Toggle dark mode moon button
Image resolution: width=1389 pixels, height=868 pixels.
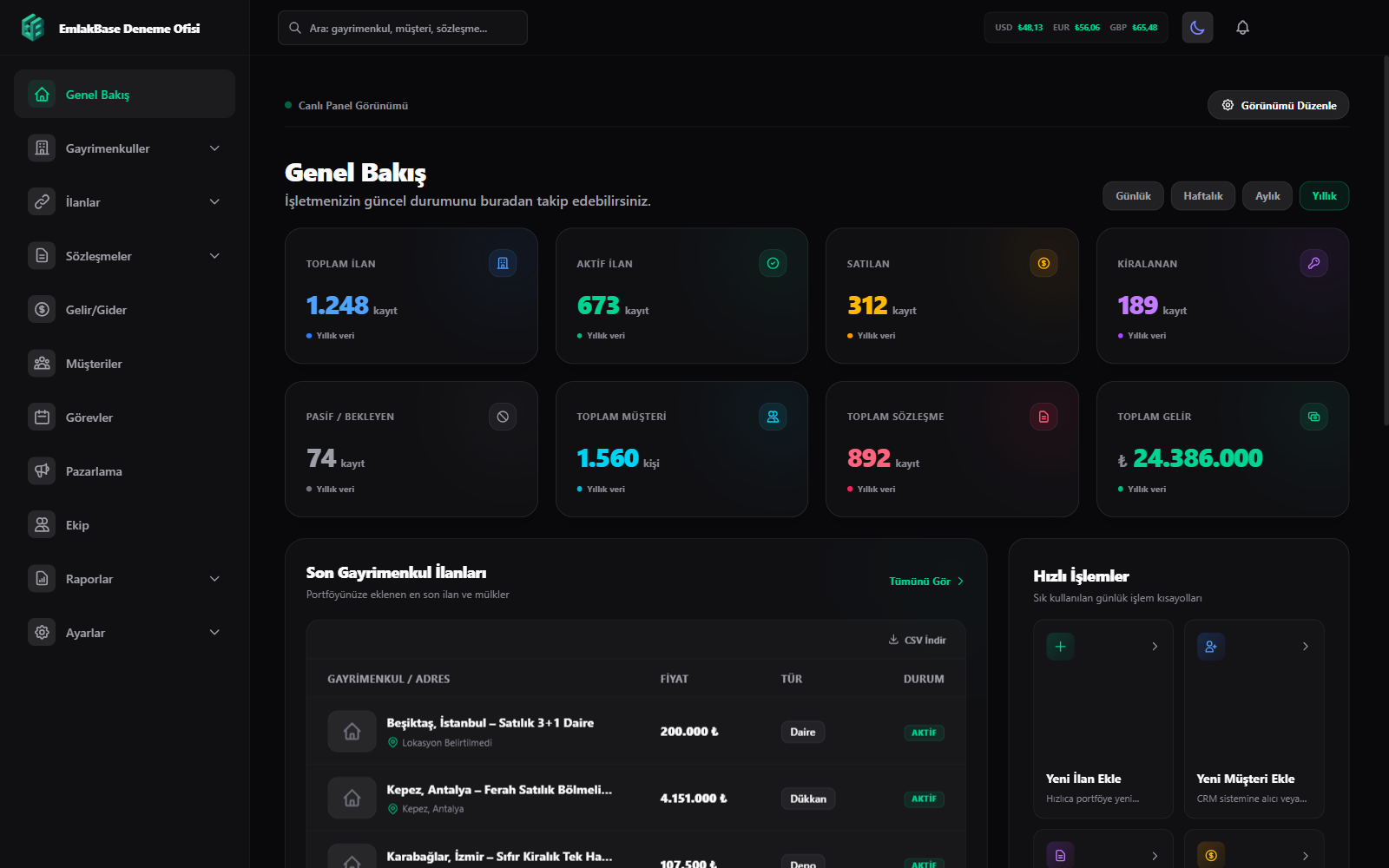[1197, 28]
